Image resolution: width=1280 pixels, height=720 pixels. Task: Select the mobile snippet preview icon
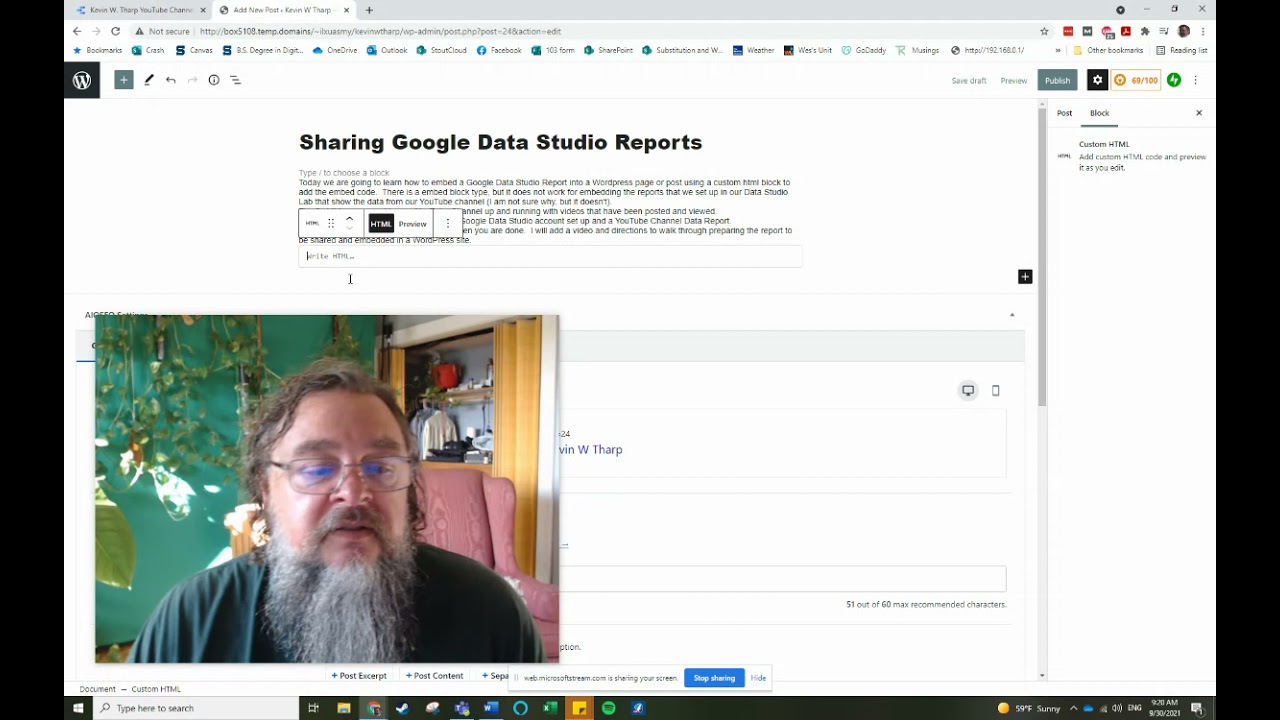[x=995, y=391]
